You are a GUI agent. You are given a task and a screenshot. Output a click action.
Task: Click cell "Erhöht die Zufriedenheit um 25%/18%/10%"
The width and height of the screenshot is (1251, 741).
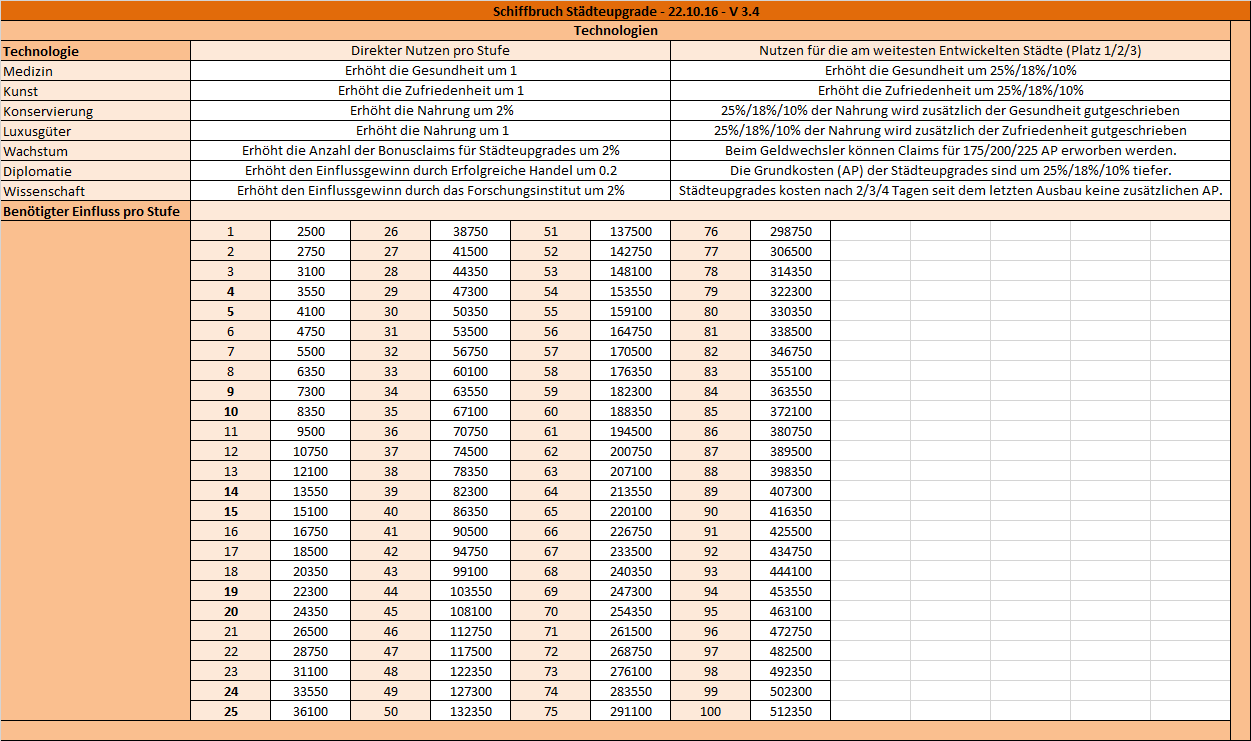coord(950,91)
